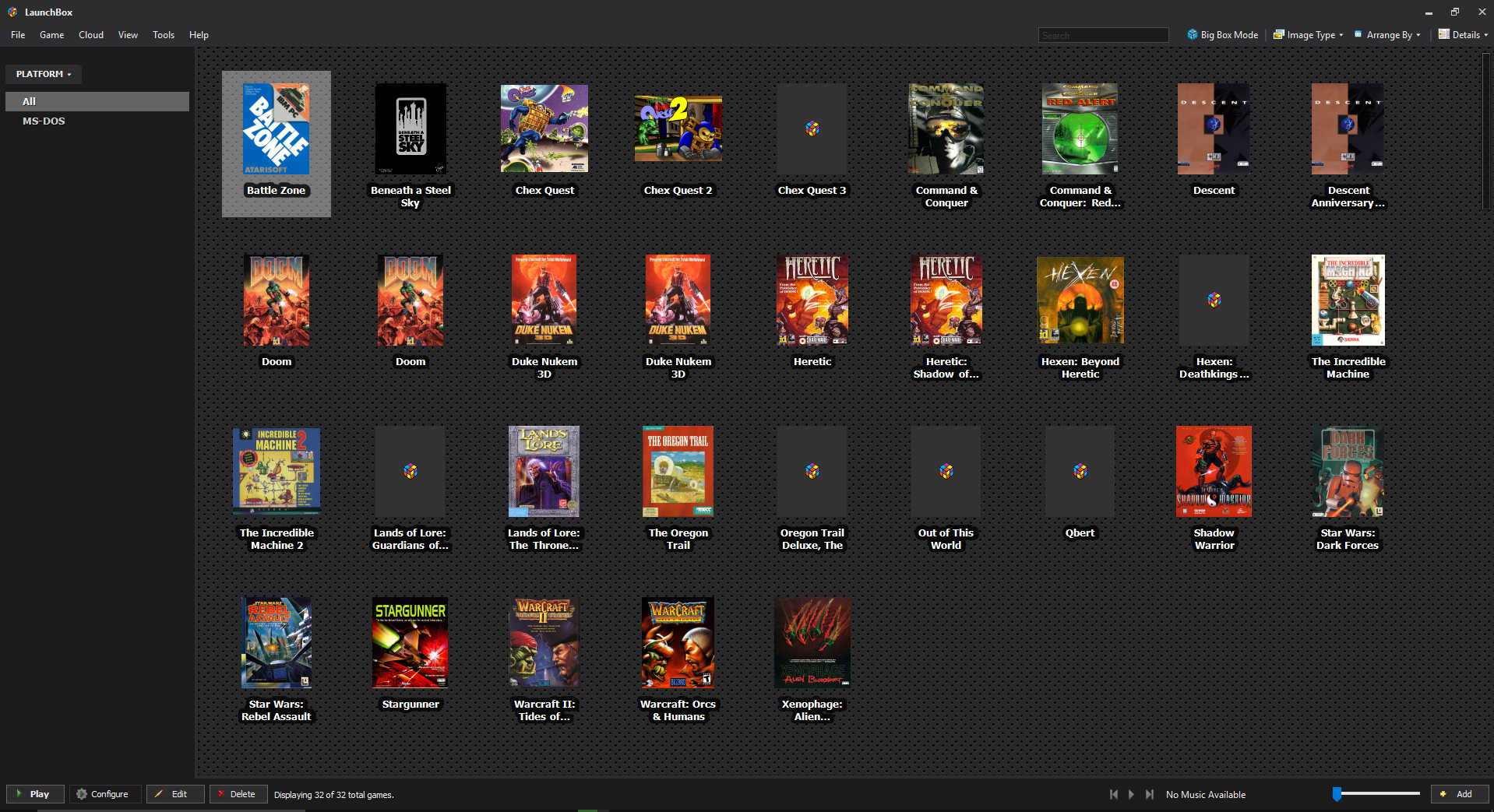Select the Chex Quest game cover
This screenshot has height=812, width=1494.
pos(544,129)
